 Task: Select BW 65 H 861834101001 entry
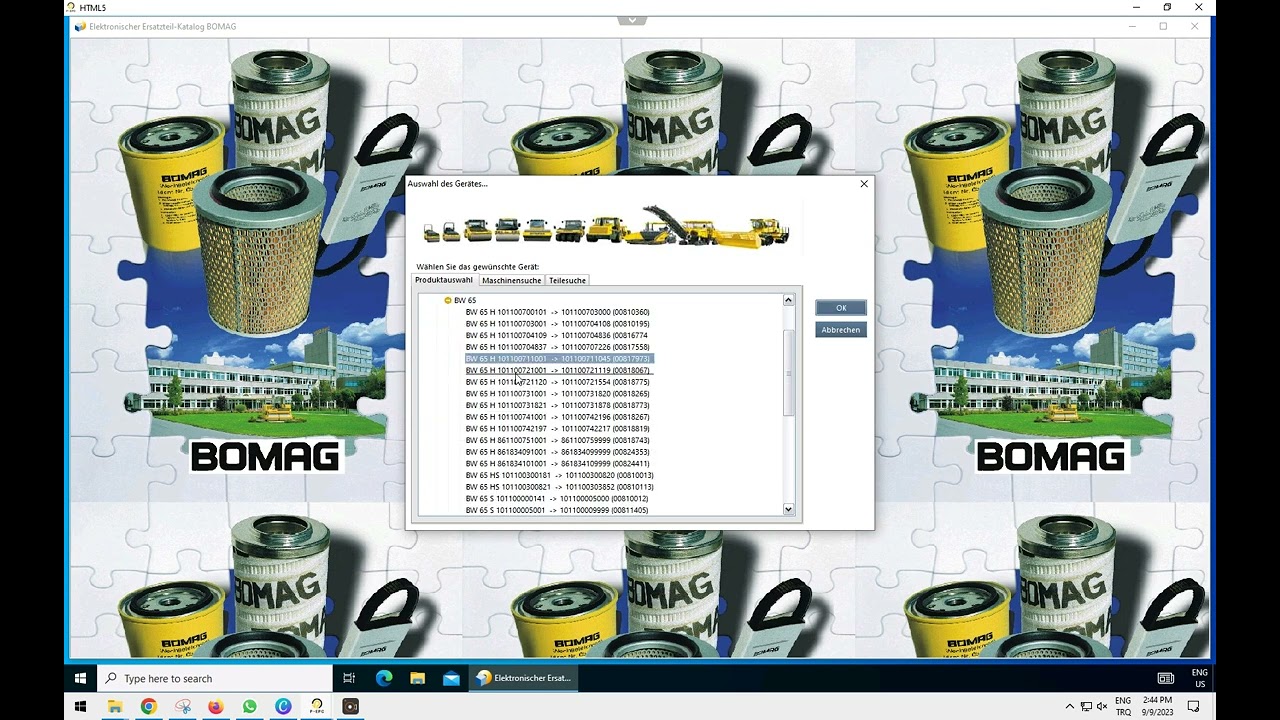click(x=557, y=464)
